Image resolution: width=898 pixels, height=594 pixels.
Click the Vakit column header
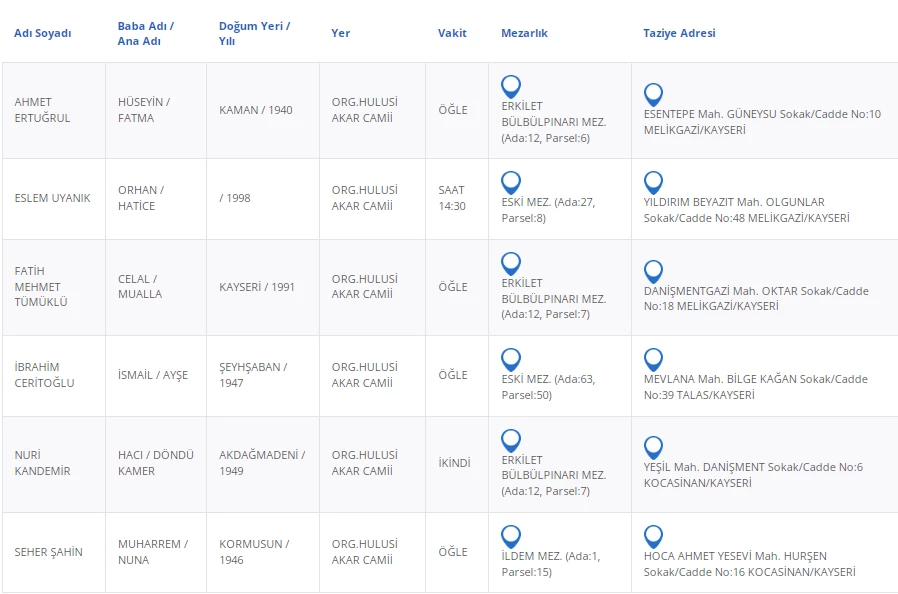click(452, 33)
